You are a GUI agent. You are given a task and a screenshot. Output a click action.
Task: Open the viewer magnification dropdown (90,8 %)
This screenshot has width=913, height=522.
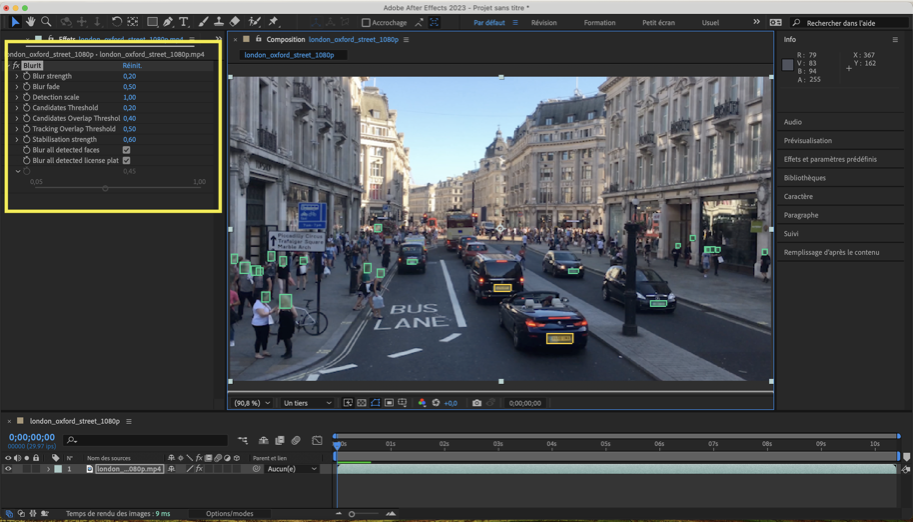[252, 403]
